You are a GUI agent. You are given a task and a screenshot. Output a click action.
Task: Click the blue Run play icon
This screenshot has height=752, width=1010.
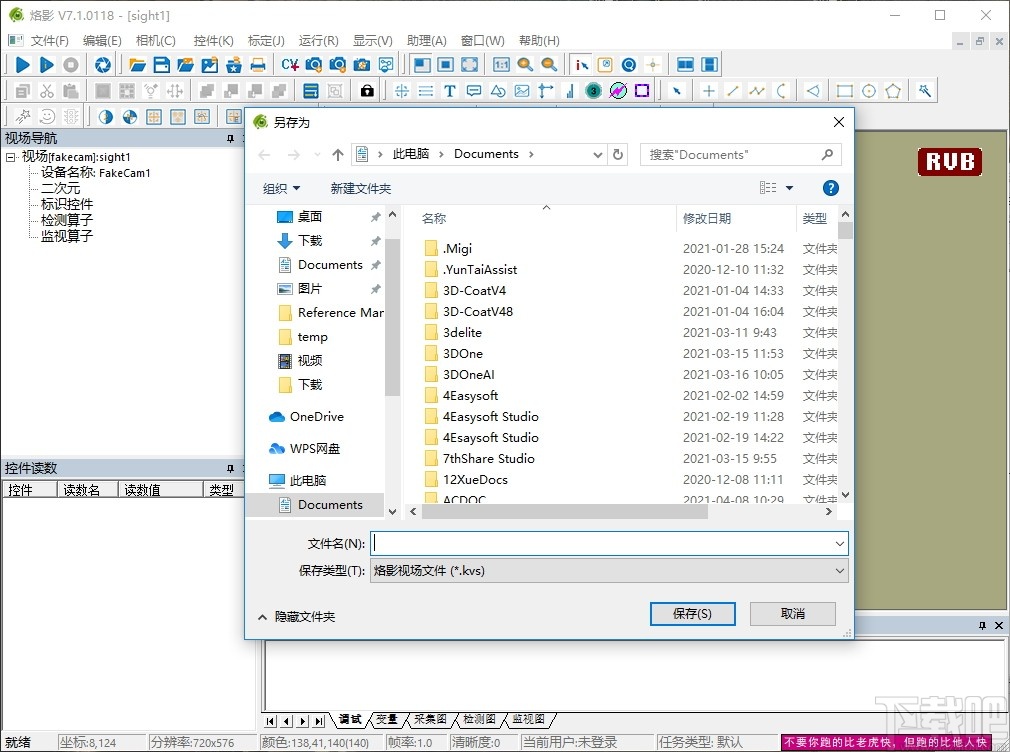(22, 64)
